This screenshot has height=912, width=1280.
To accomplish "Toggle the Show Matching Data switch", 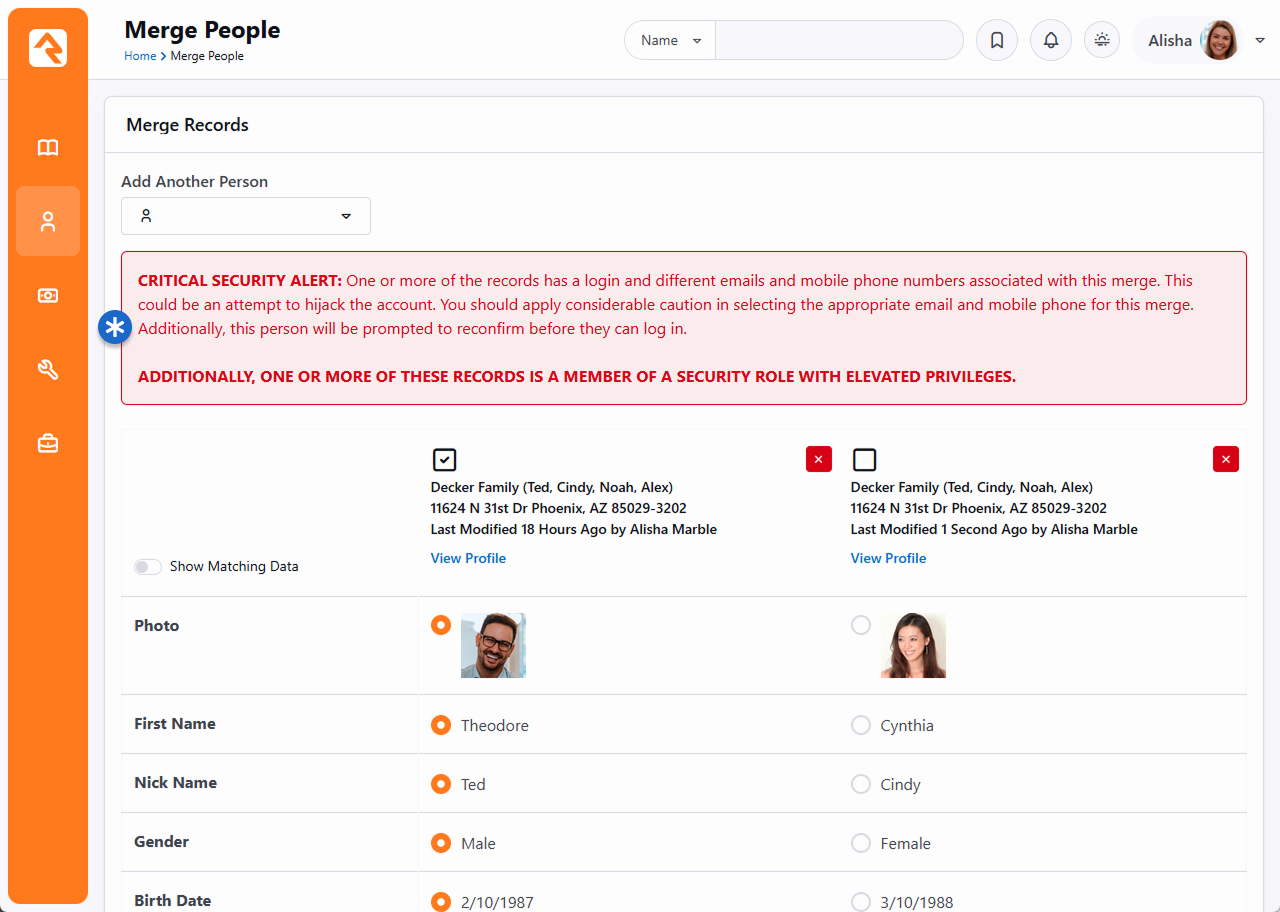I will coord(148,567).
